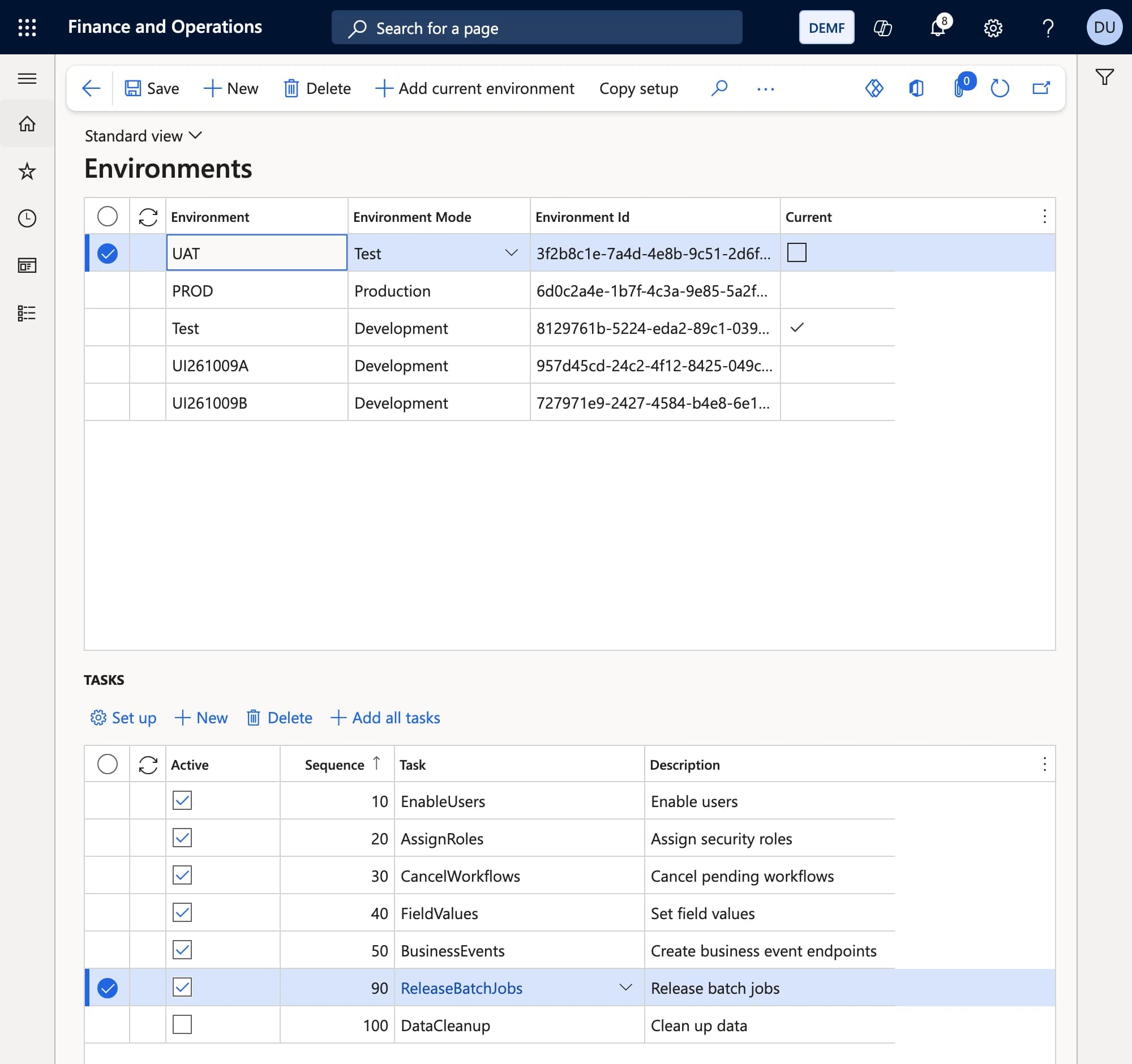The width and height of the screenshot is (1132, 1064).
Task: Expand the Standard view dropdown
Action: pos(144,135)
